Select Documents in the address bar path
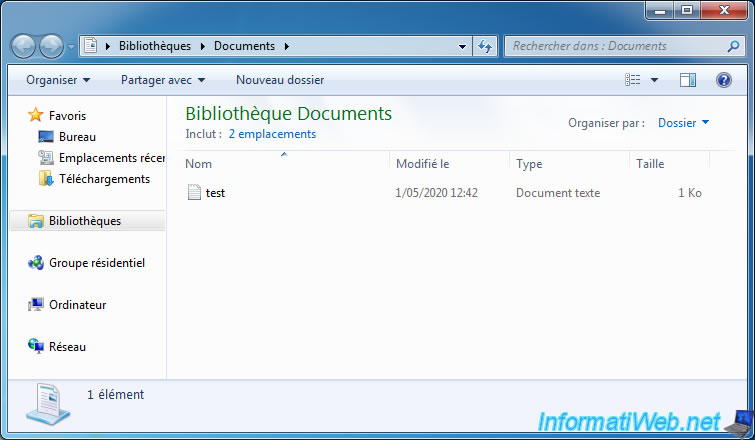Screen dimensions: 755x440 pos(244,46)
